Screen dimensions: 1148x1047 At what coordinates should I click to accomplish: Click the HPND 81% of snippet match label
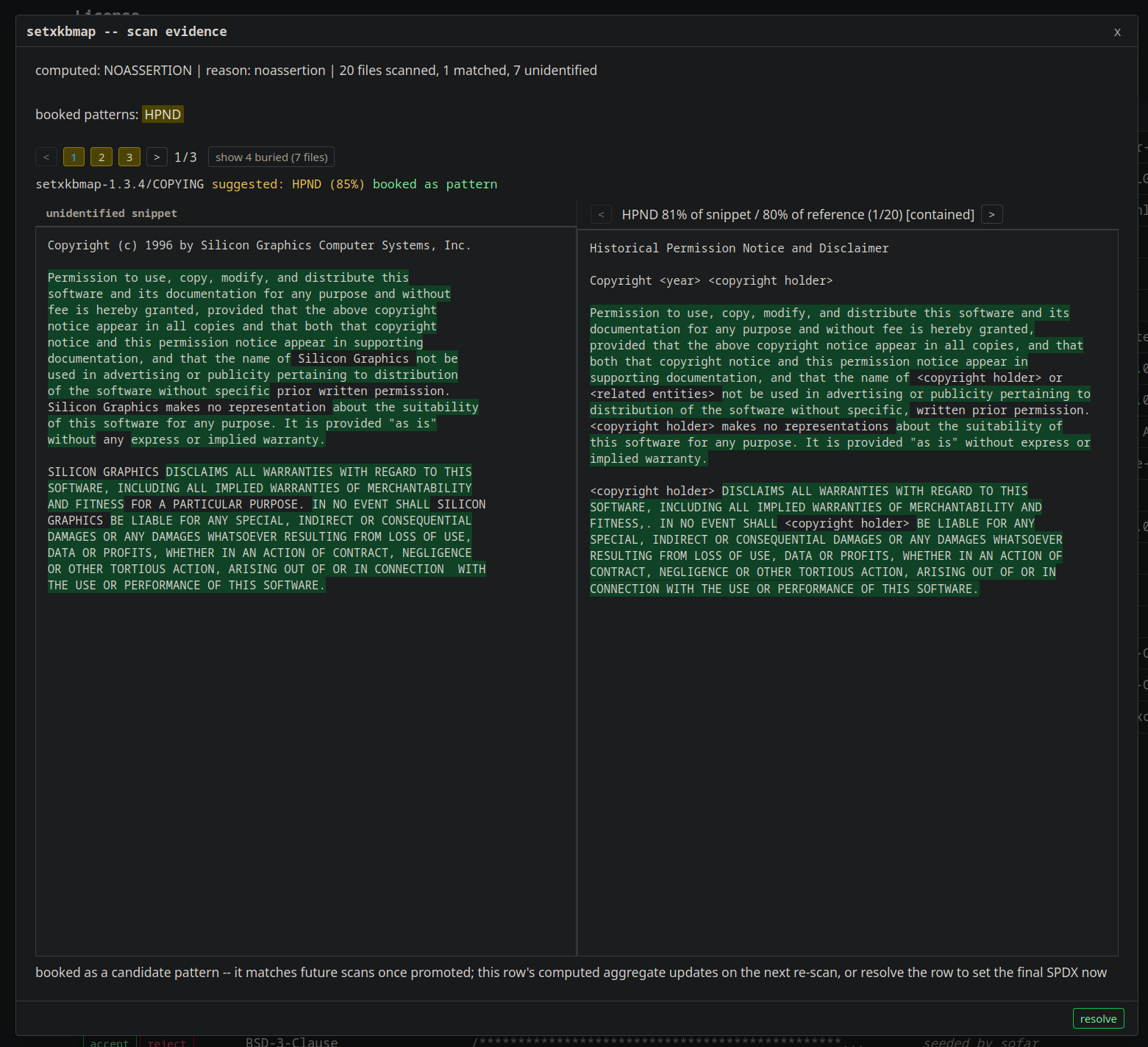(x=798, y=214)
